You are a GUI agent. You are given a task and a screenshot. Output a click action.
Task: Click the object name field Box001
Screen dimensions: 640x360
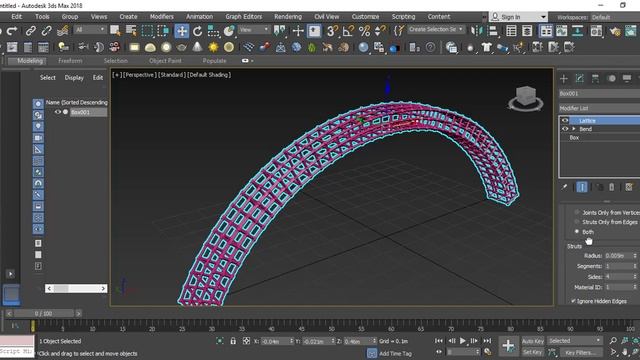coord(599,93)
